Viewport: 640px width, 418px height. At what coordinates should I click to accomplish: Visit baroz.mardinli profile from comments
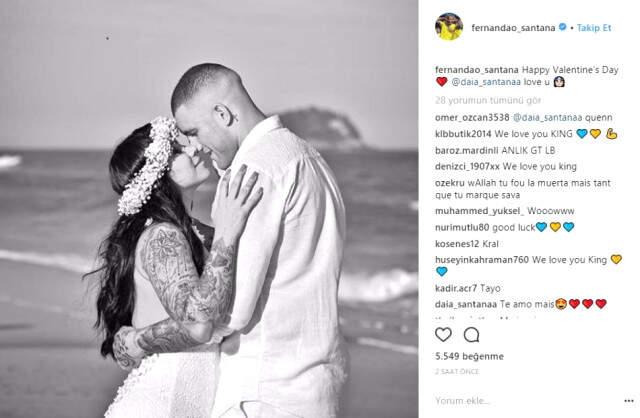click(x=467, y=150)
